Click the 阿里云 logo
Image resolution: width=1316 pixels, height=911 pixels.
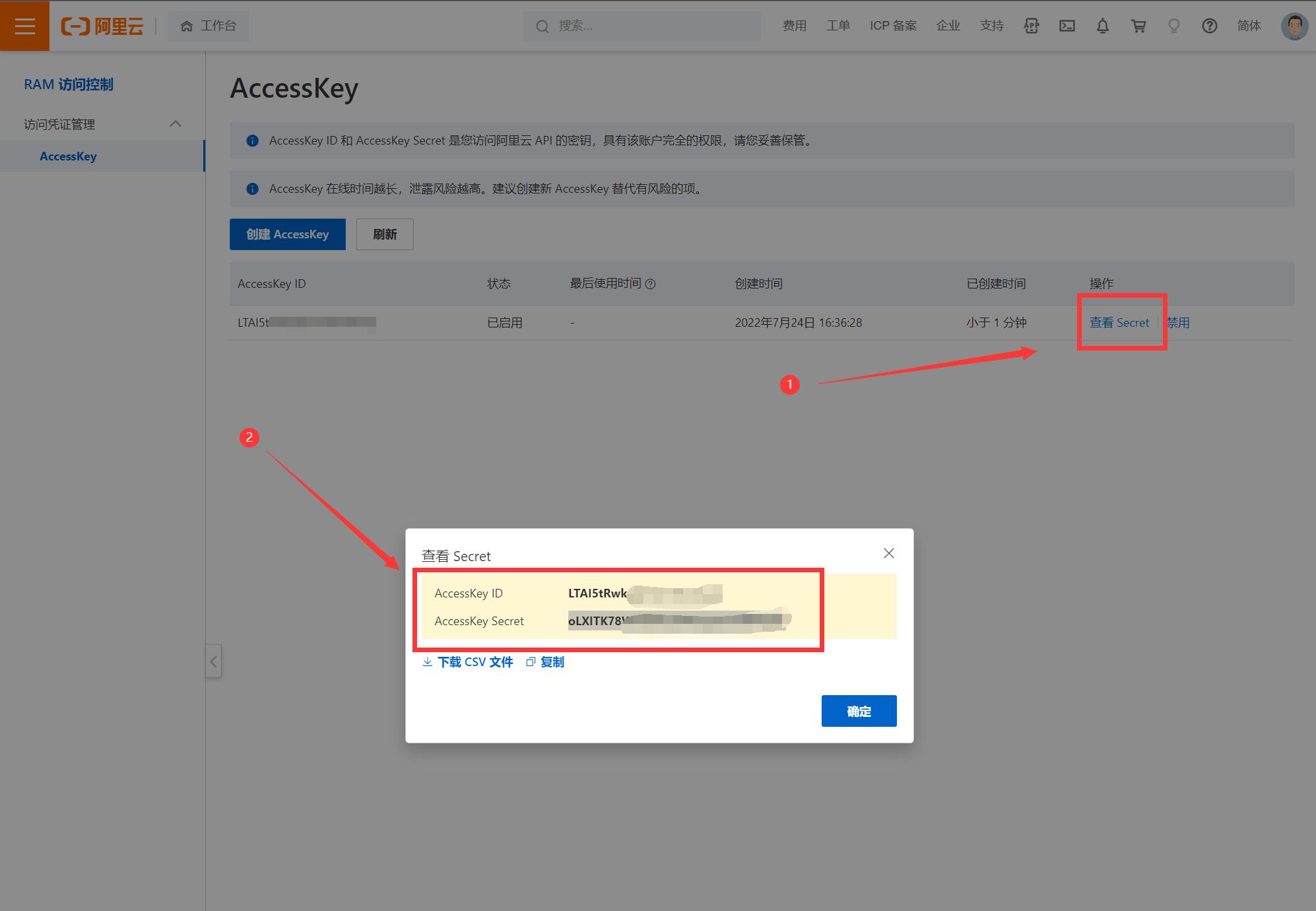[102, 25]
